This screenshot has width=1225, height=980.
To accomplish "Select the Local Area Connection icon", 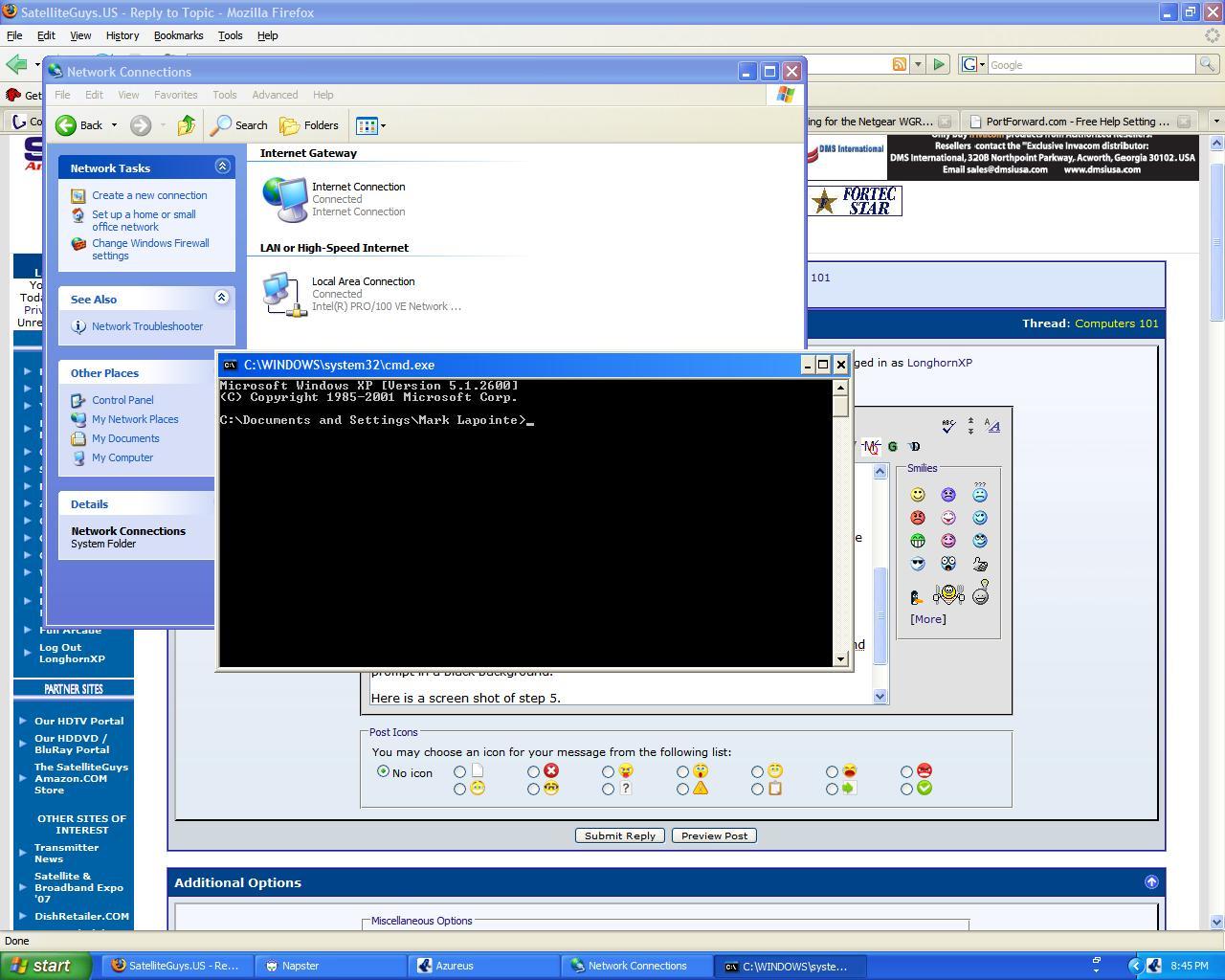I will (285, 294).
